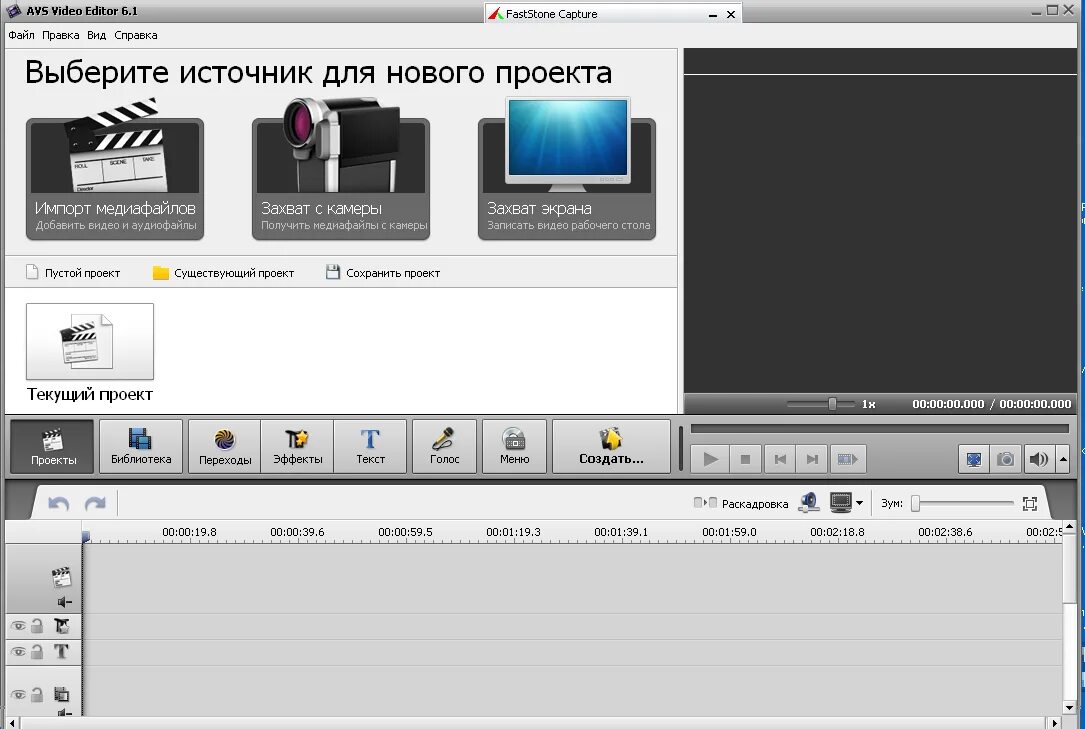Viewport: 1085px width, 729px height.
Task: Open the Вид menu
Action: pyautogui.click(x=96, y=35)
